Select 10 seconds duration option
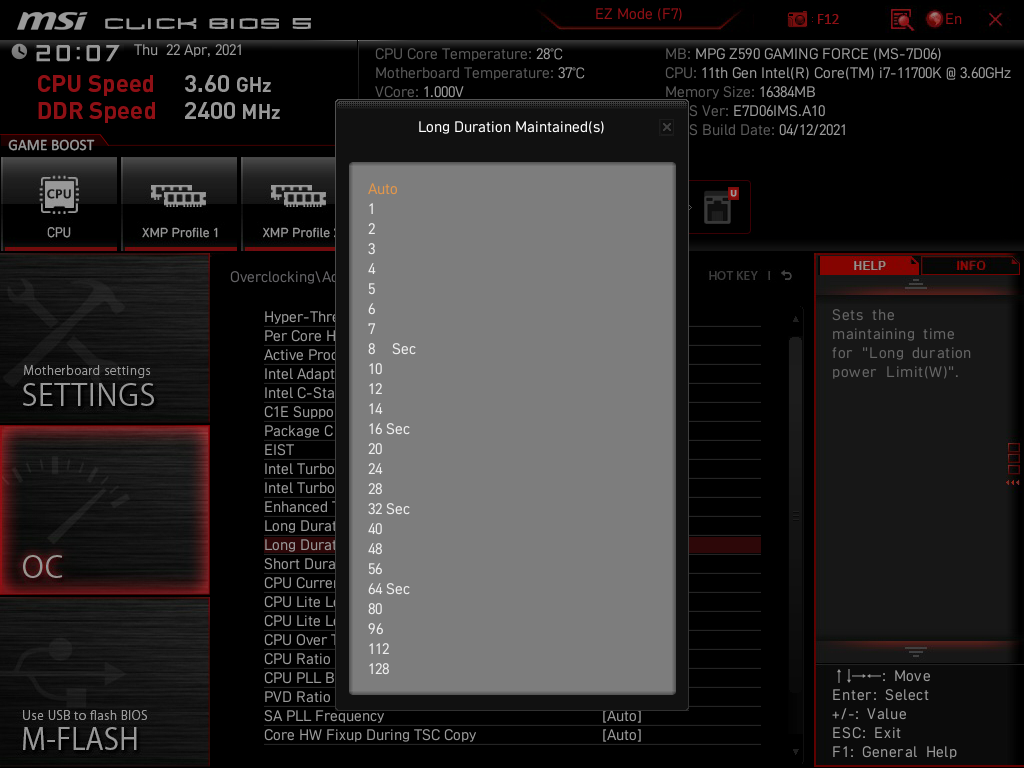Screen dimensions: 1024x768 click(376, 369)
